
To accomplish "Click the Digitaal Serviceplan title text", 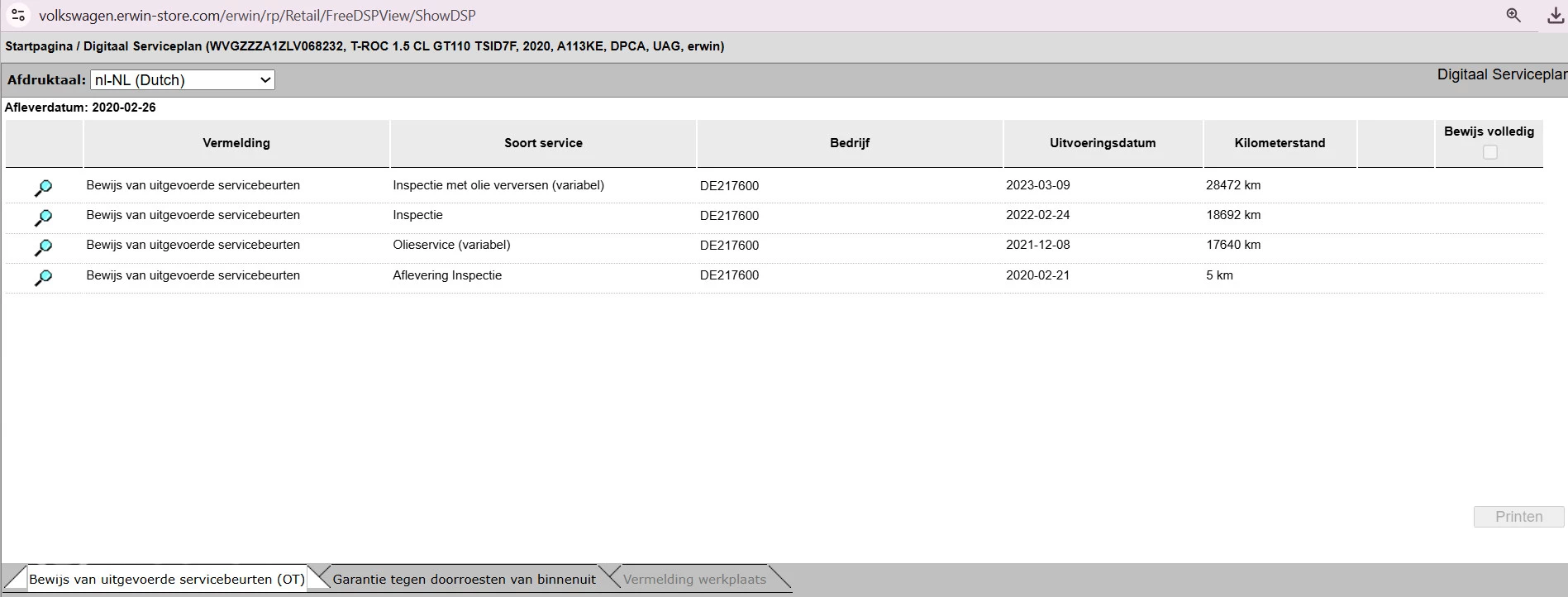I will (1502, 74).
